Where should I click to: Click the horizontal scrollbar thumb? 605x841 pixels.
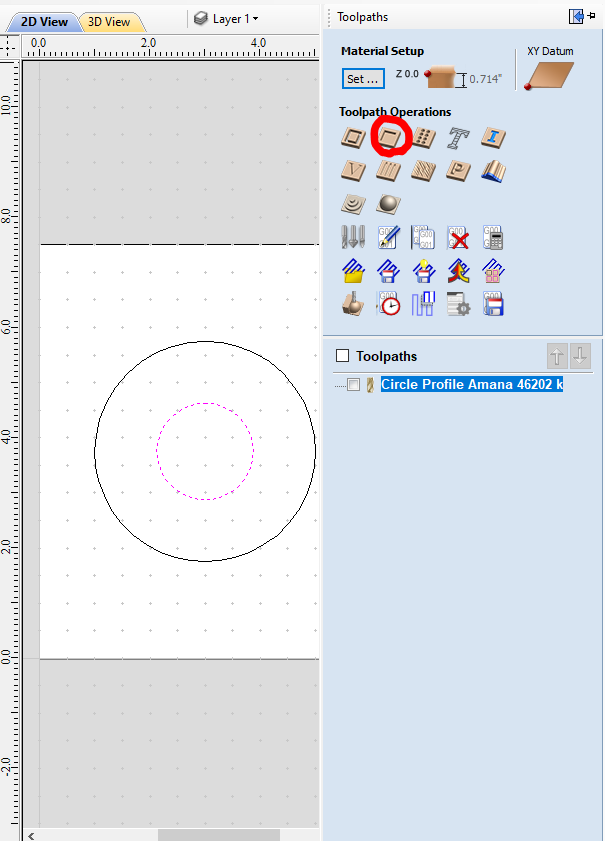pyautogui.click(x=219, y=836)
